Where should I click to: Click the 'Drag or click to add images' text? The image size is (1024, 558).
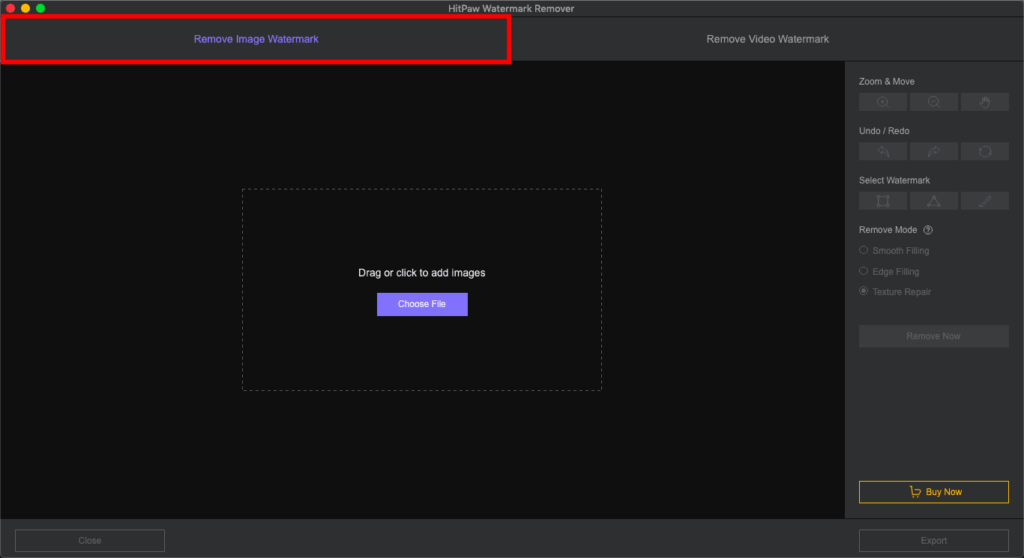pyautogui.click(x=422, y=273)
